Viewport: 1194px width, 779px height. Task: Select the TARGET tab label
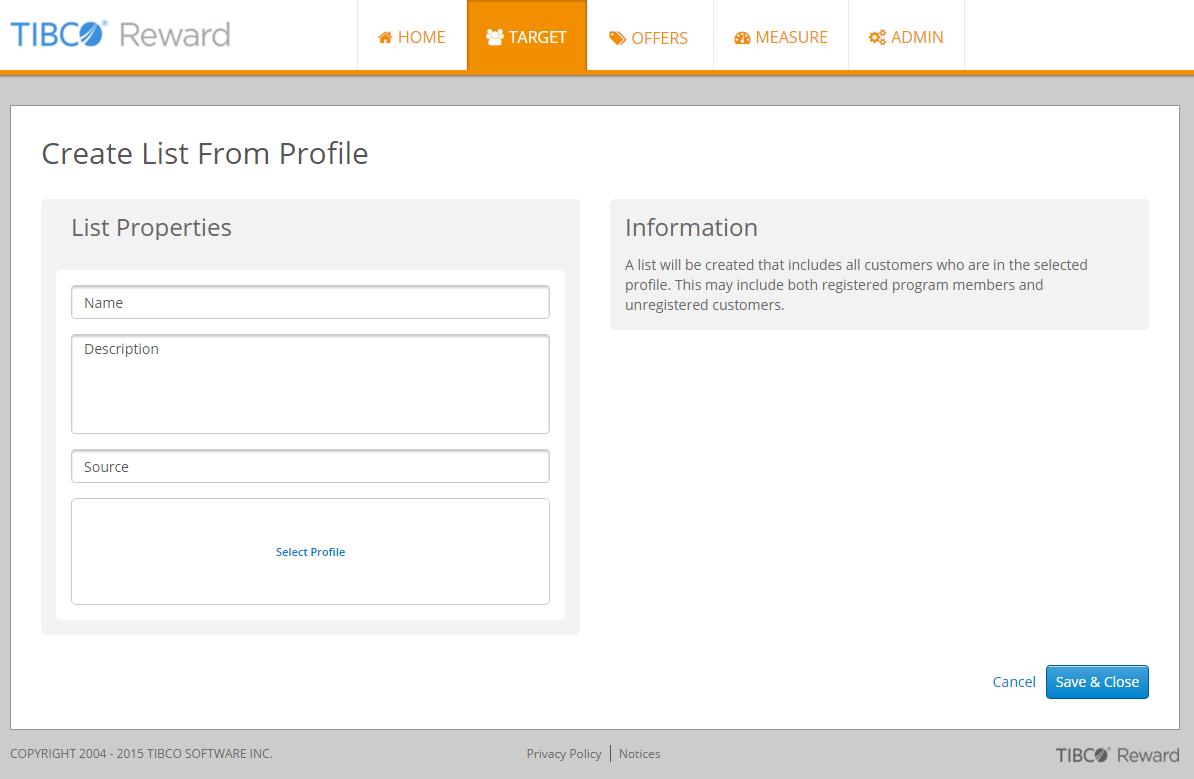[x=537, y=38]
